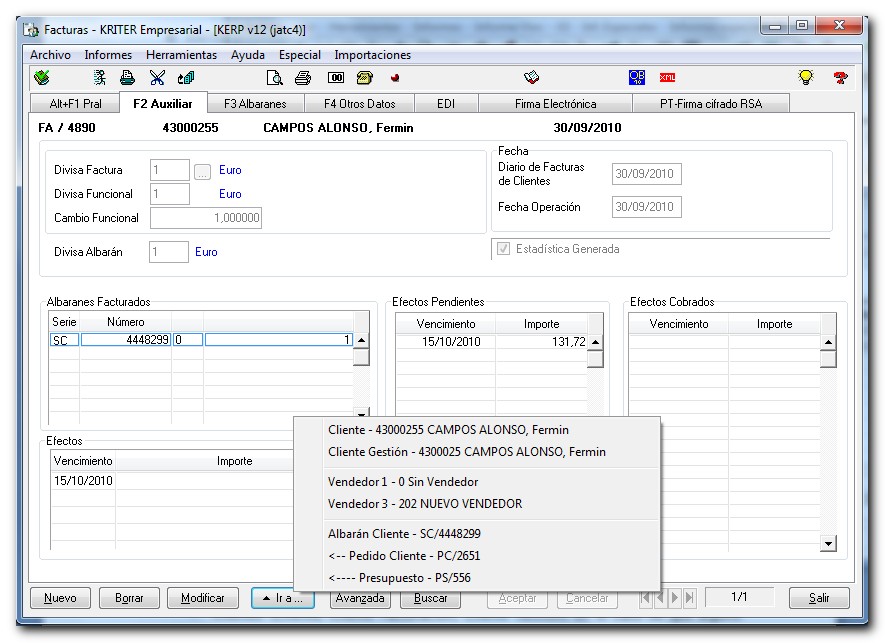Click the red question mark help icon
The height and width of the screenshot is (643, 885).
point(841,77)
